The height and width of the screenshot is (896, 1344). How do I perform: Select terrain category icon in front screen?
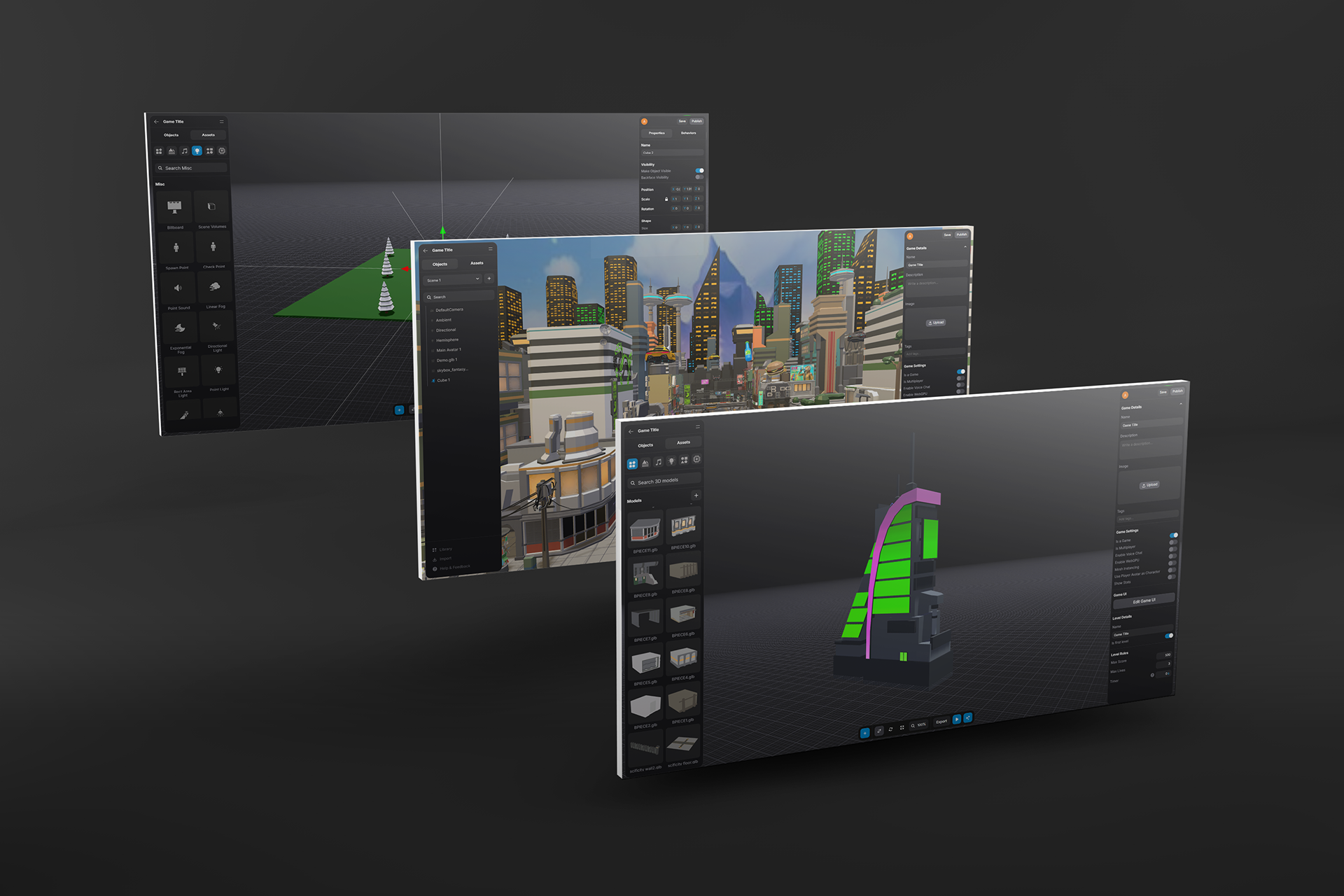pyautogui.click(x=645, y=463)
